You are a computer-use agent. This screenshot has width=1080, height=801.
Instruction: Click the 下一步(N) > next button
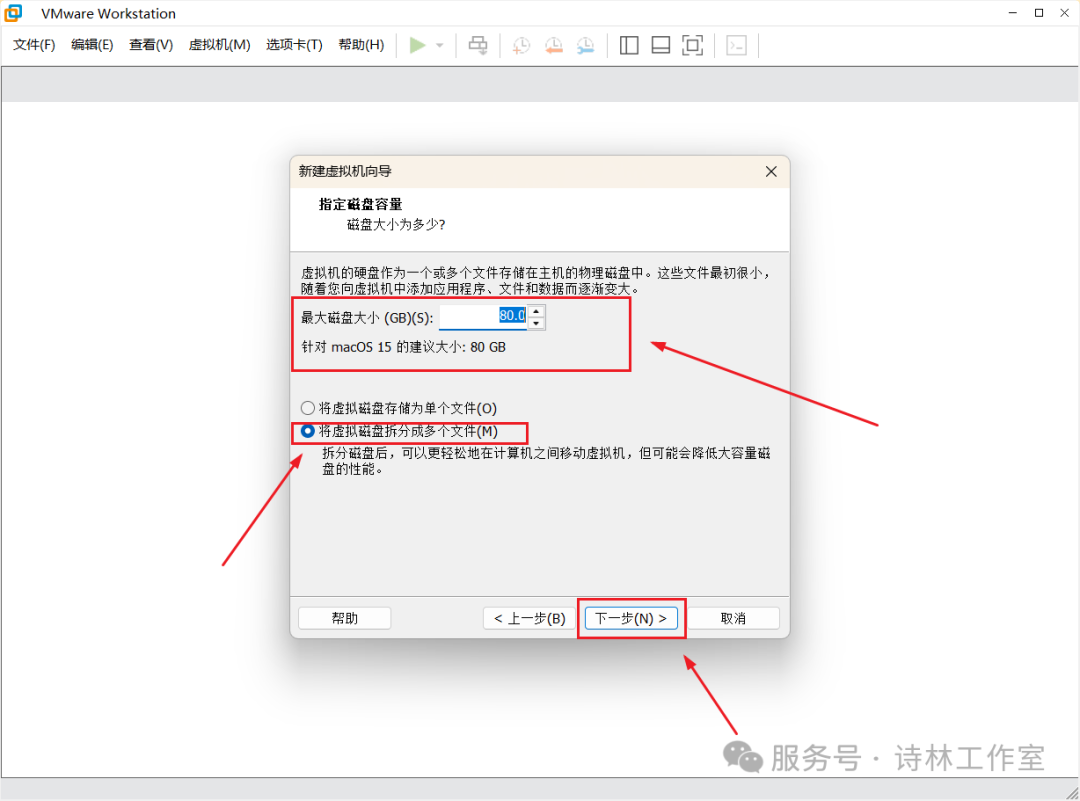[631, 618]
